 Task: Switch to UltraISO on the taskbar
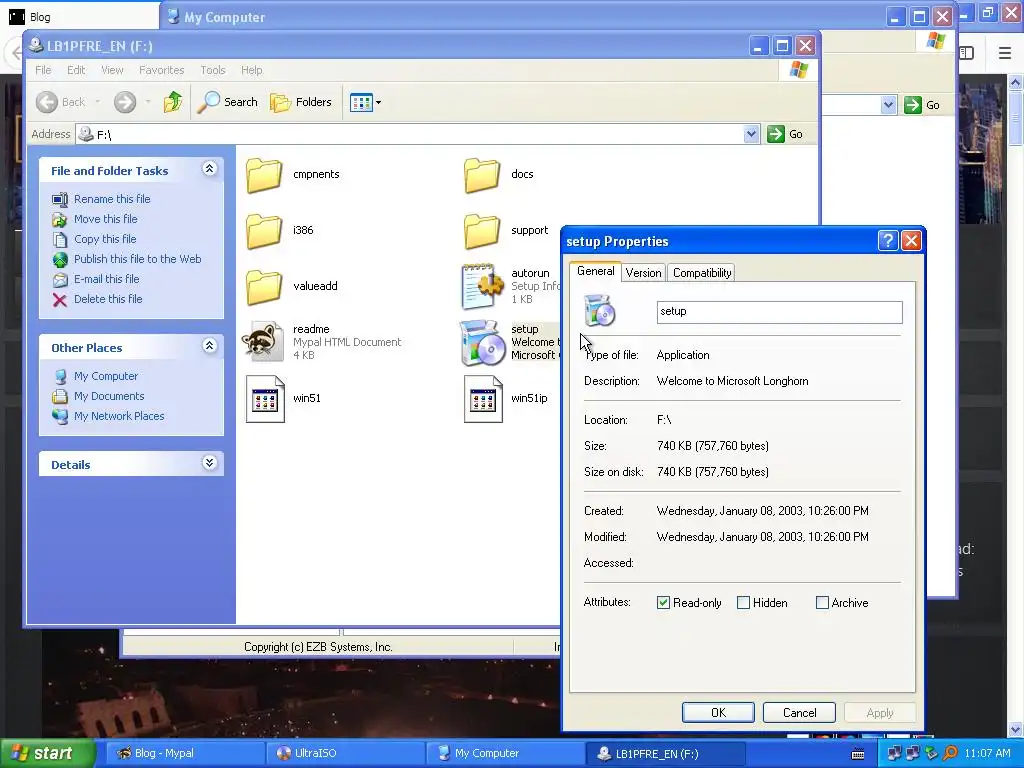click(x=344, y=753)
